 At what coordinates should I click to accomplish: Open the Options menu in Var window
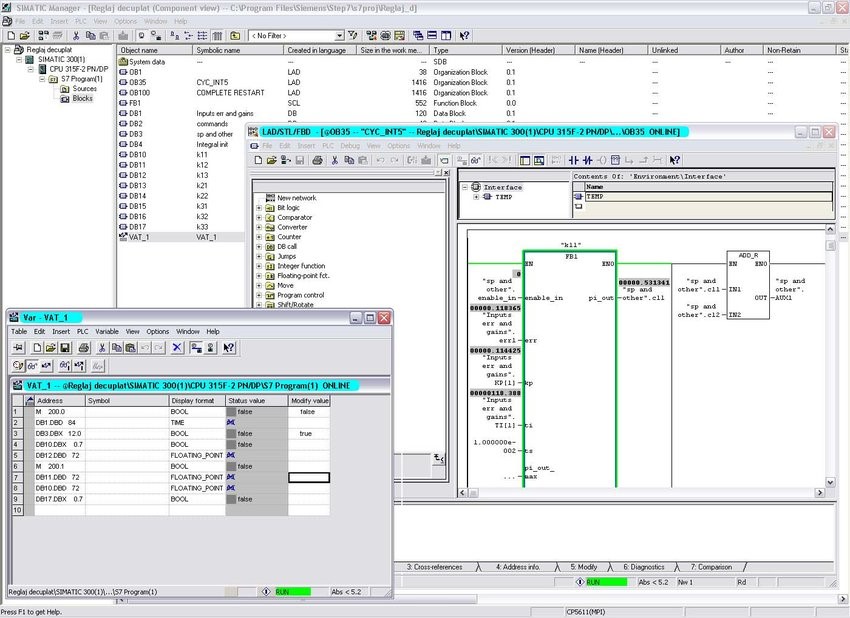(x=158, y=331)
